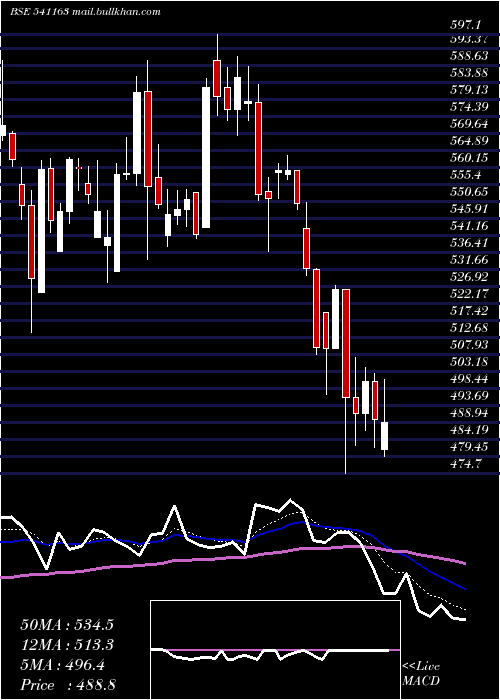The image size is (500, 700).
Task: Click the 560.15 price axis label
Action: [468, 158]
